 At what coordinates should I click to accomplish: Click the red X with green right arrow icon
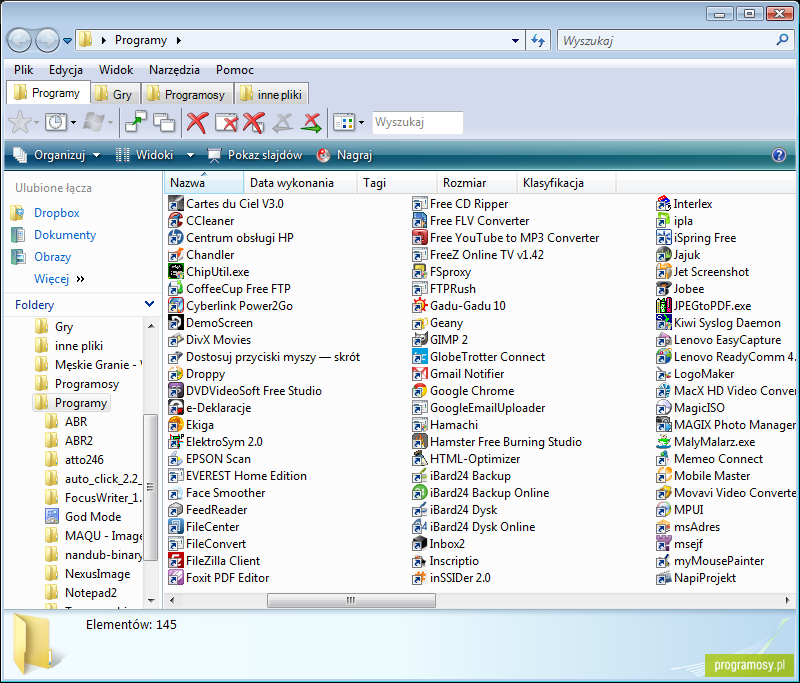click(x=311, y=122)
